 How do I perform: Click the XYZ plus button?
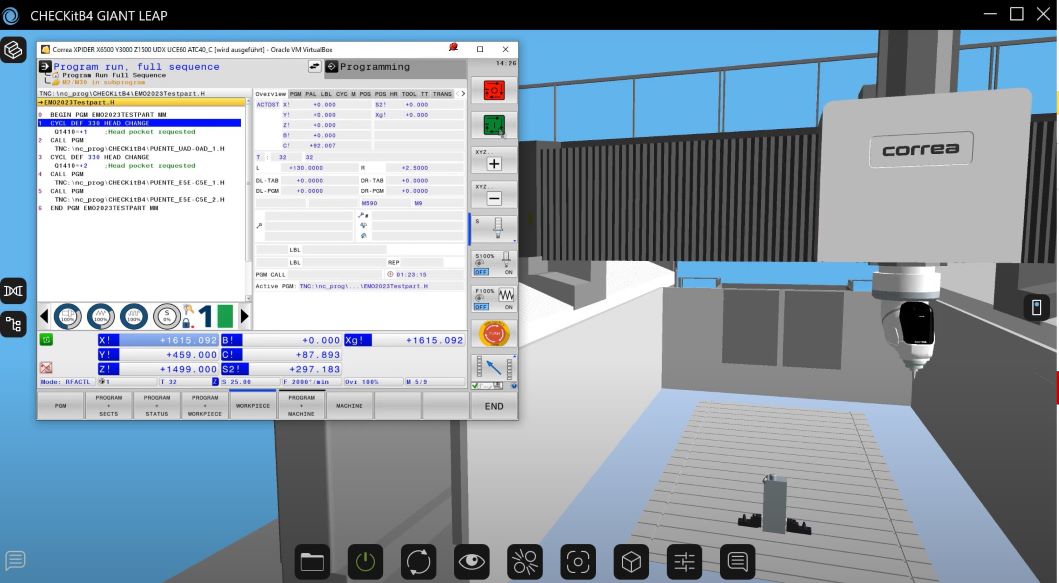(x=493, y=162)
